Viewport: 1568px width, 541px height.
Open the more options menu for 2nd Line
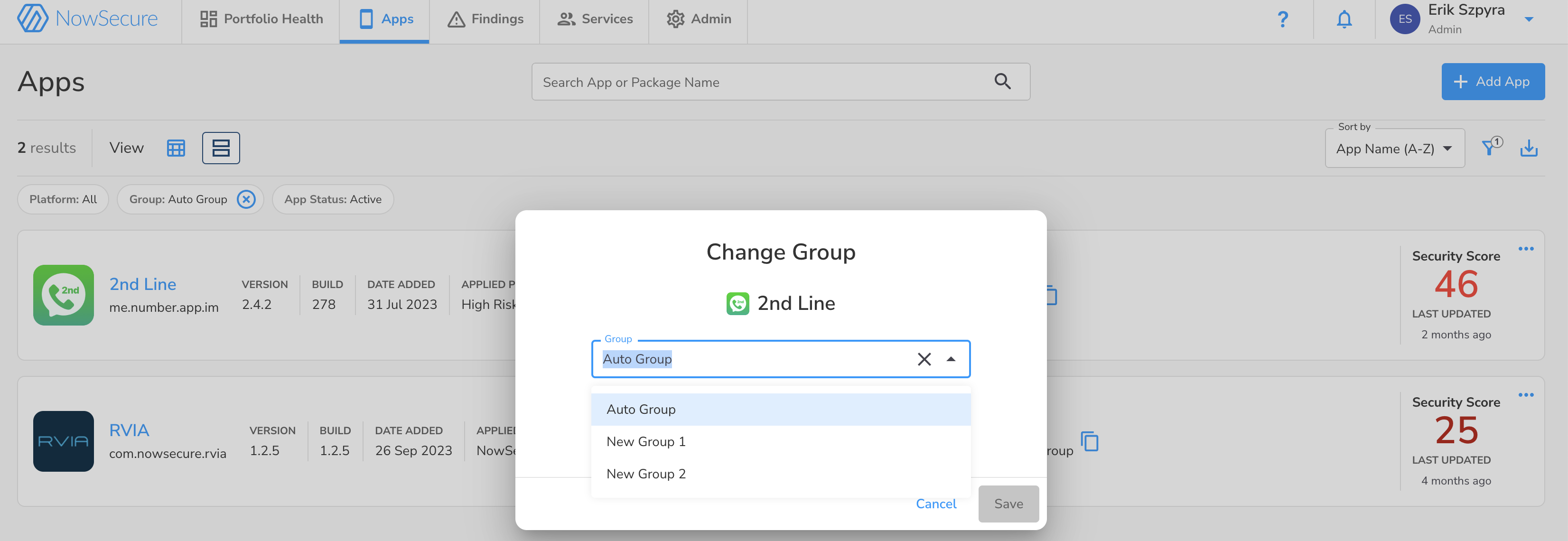(1525, 249)
